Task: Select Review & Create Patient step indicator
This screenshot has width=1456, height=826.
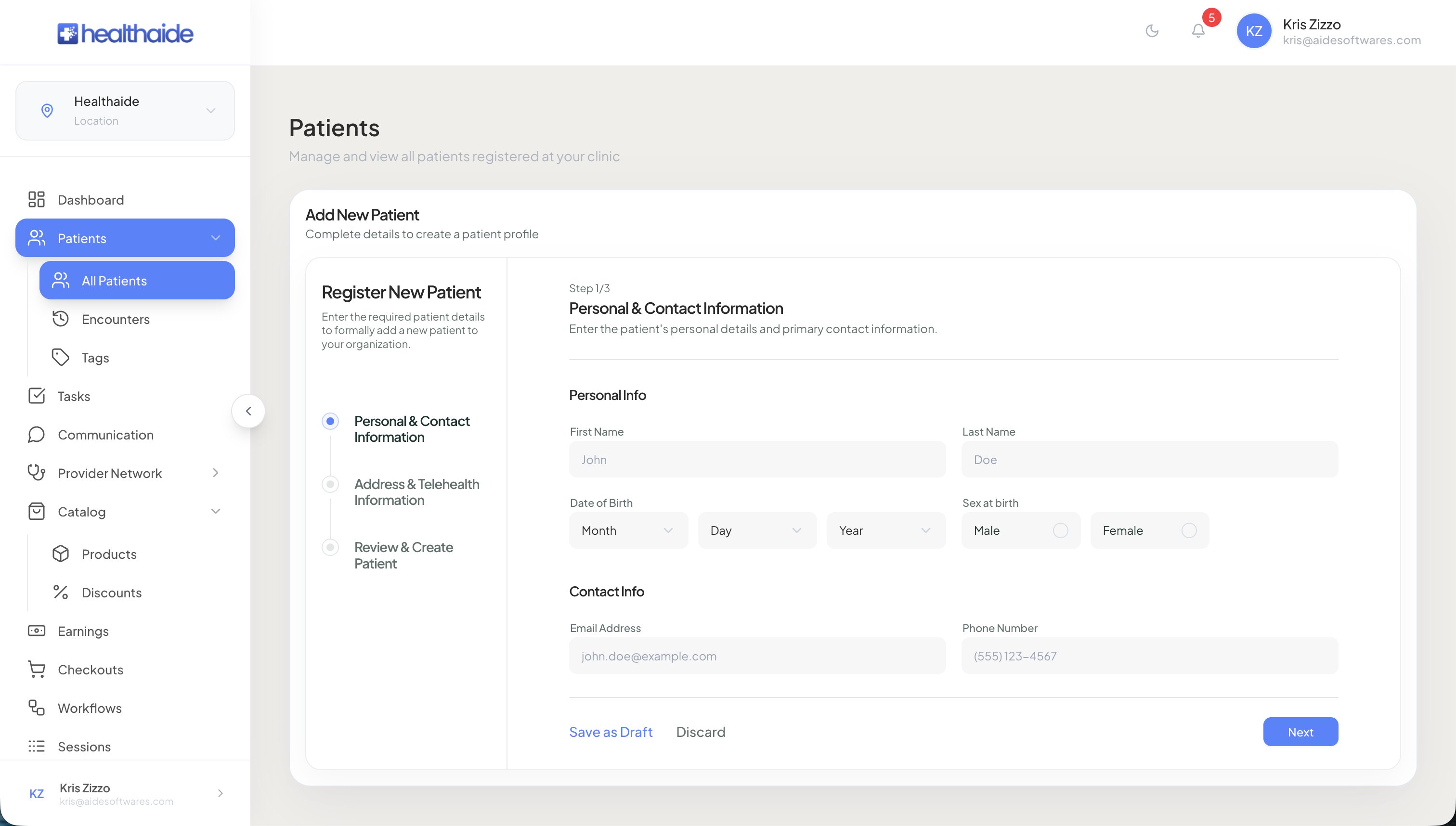Action: 330,547
